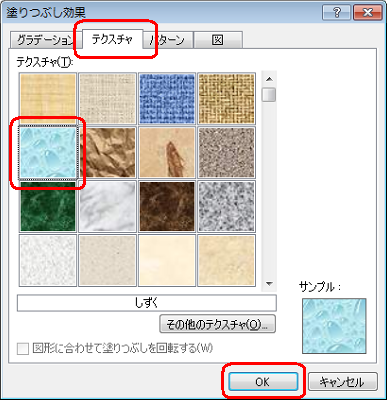Open その他のテクスチャ browse button
The height and width of the screenshot is (400, 387).
(218, 324)
